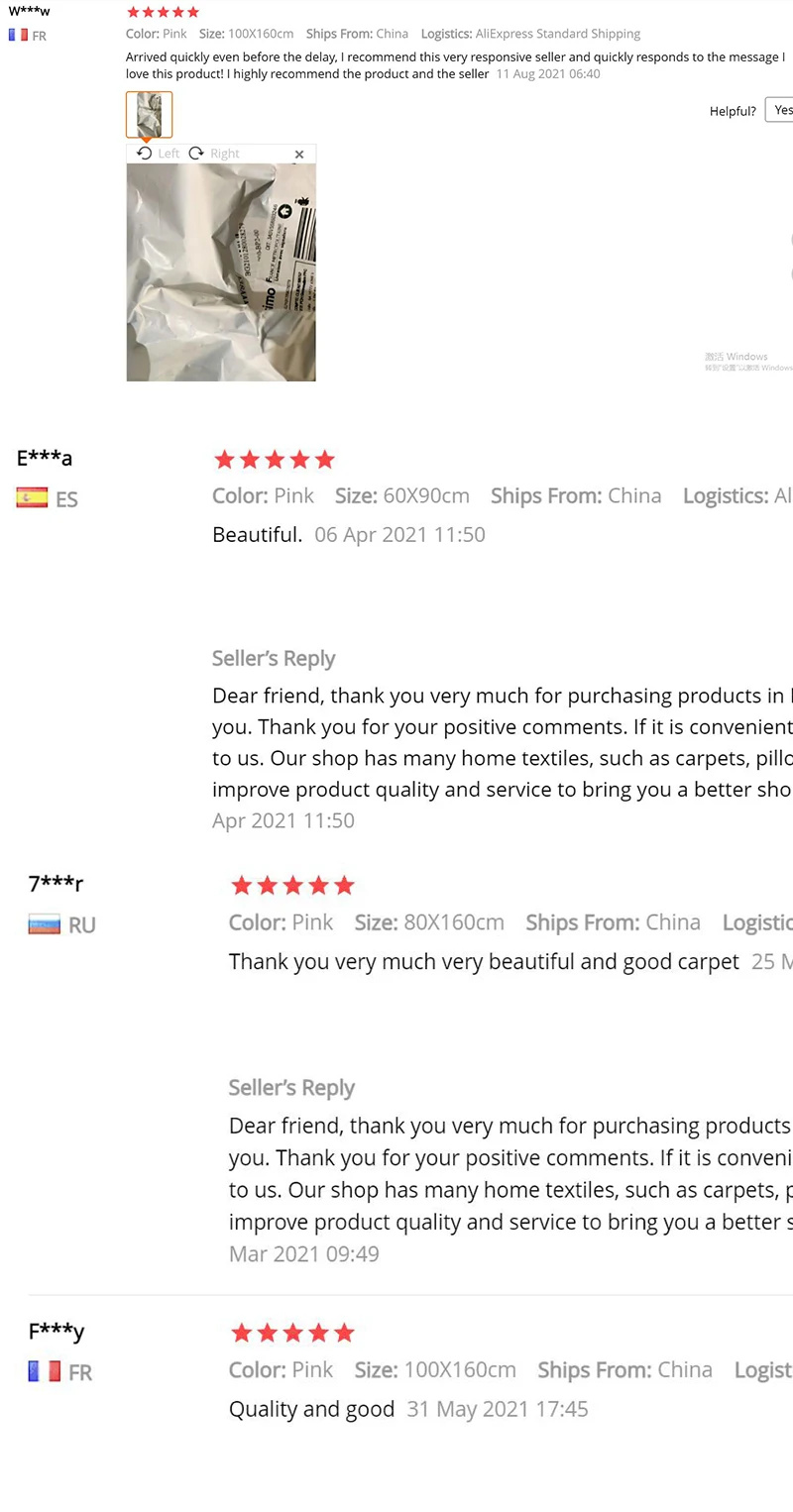Click the 'Quality and good' review text
793x1512 pixels.
tap(311, 1409)
